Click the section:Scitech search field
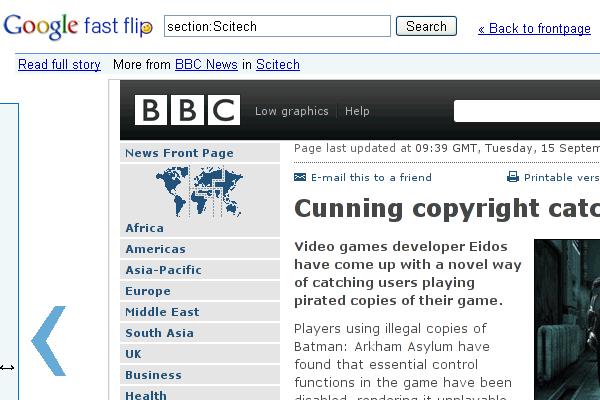The width and height of the screenshot is (600, 400). point(277,26)
